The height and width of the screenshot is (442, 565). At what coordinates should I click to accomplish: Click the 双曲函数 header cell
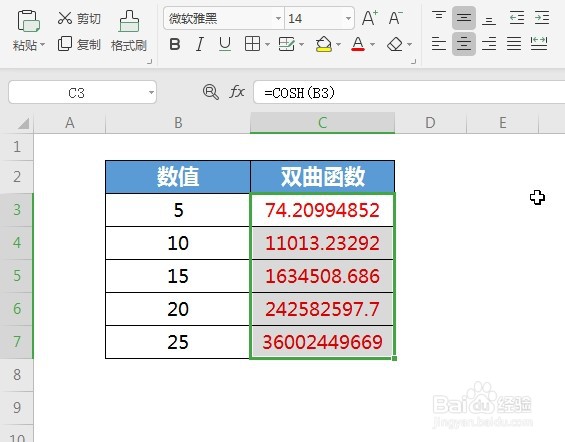[322, 177]
